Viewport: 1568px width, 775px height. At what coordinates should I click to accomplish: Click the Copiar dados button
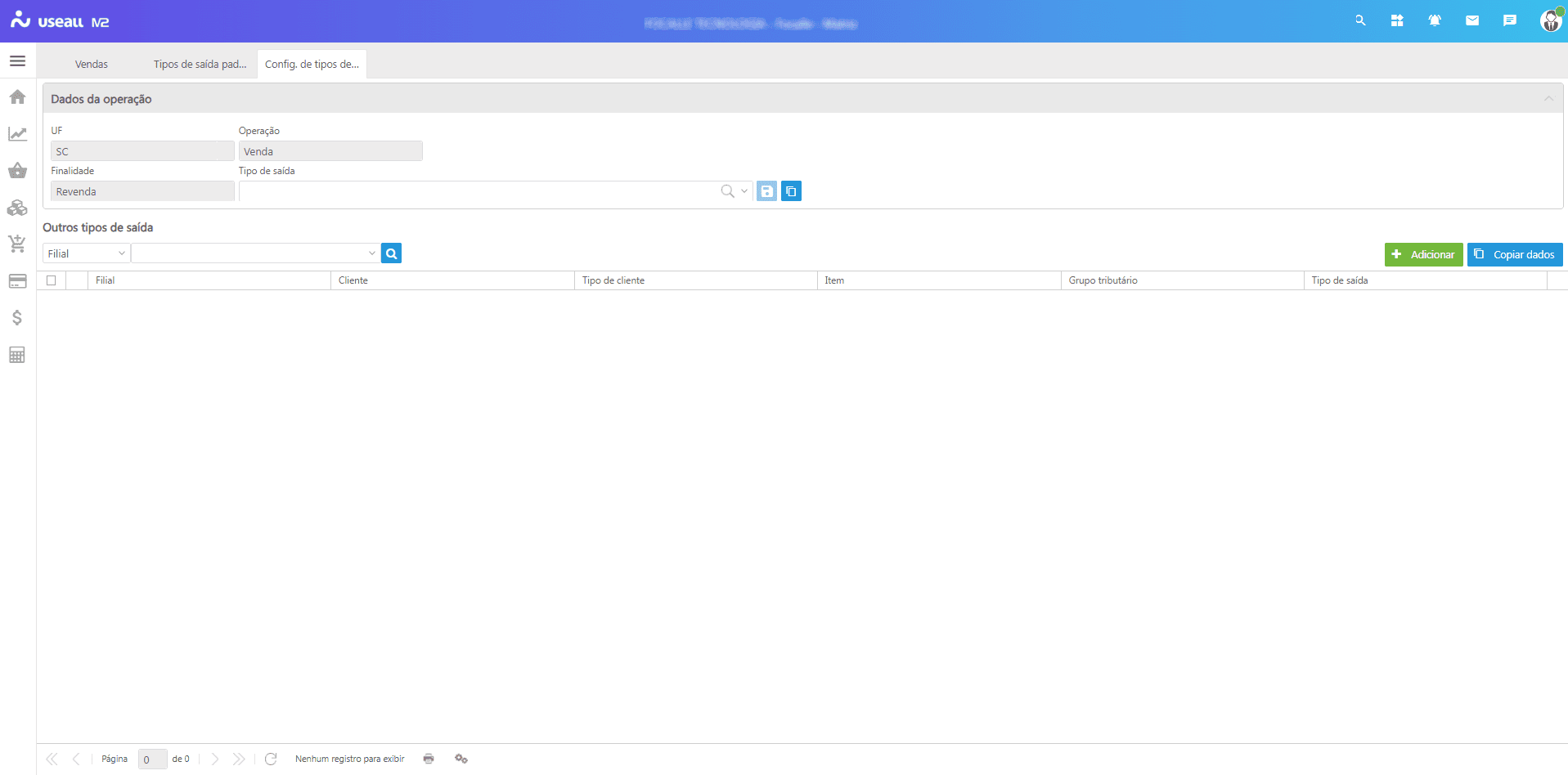pos(1515,254)
